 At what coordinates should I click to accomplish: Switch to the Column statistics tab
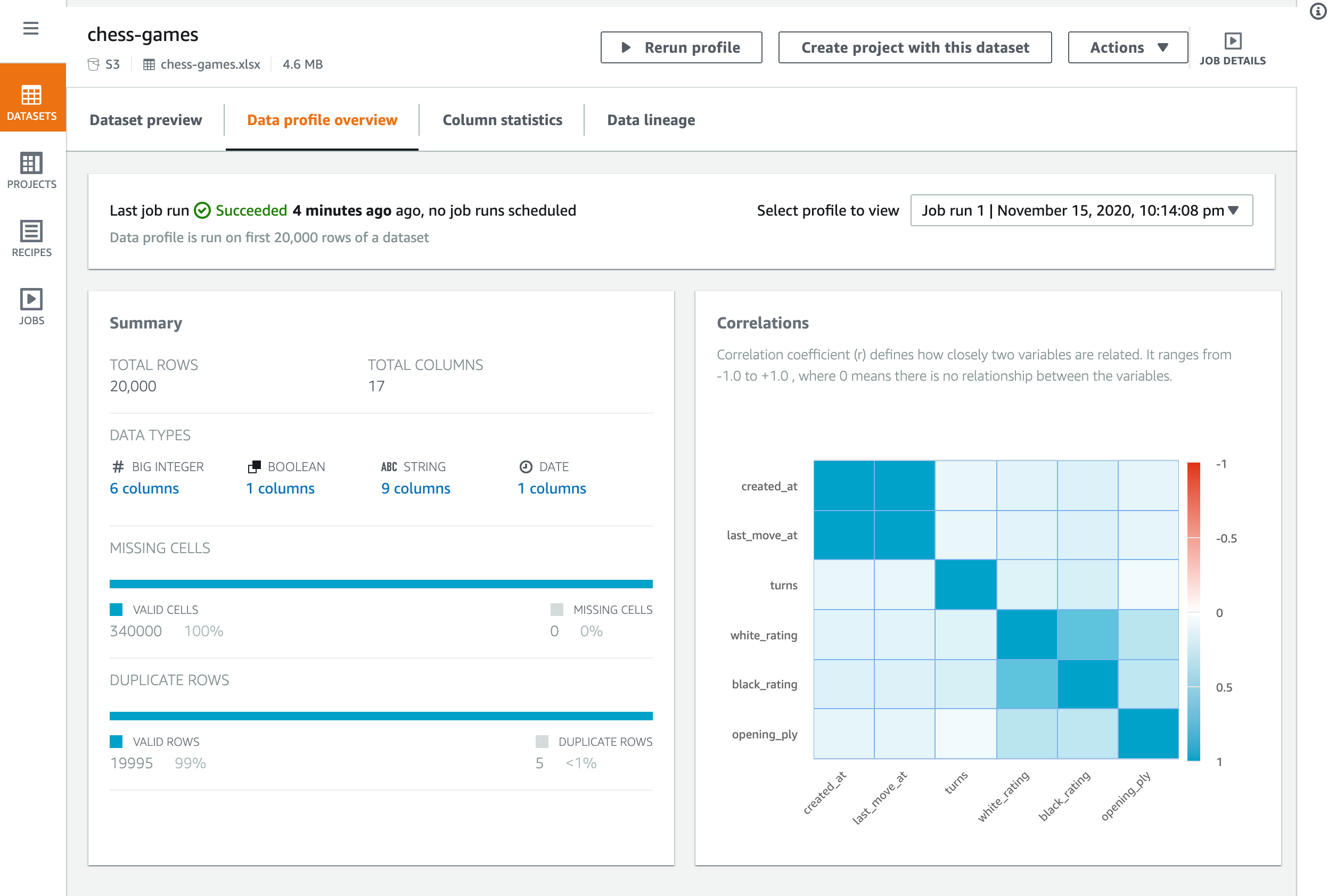pyautogui.click(x=502, y=120)
